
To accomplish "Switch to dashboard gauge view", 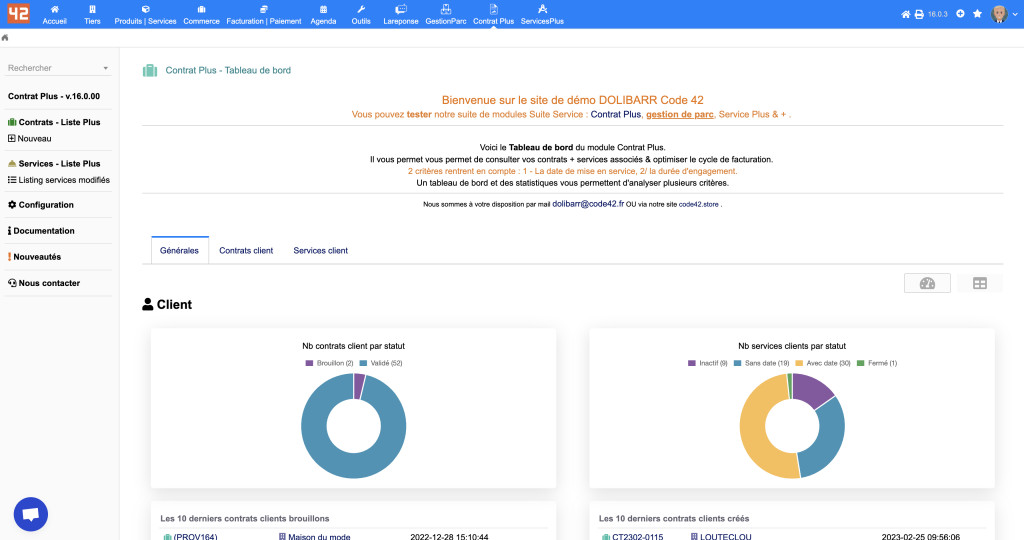I will coord(927,283).
